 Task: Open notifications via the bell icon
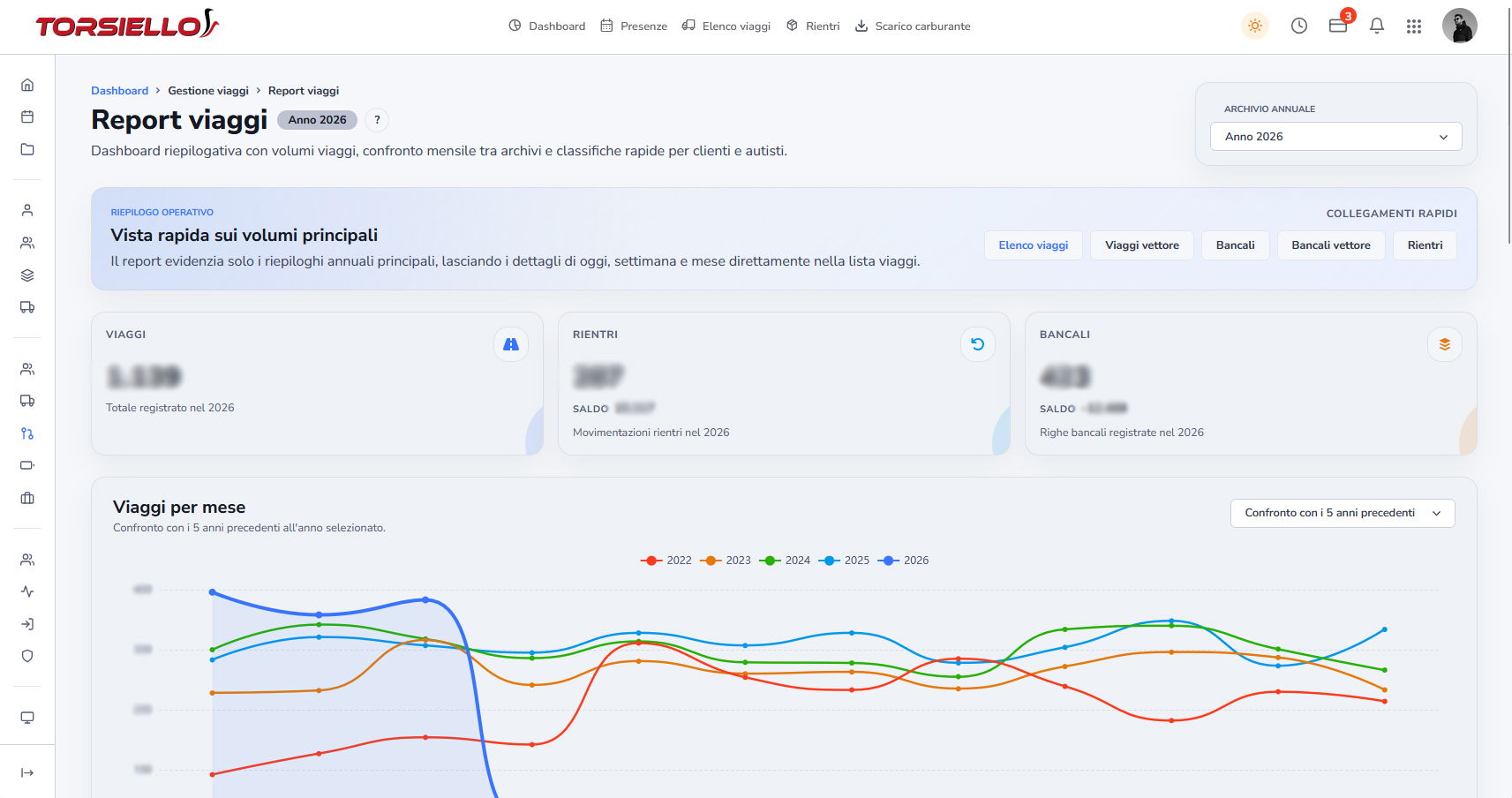point(1377,26)
